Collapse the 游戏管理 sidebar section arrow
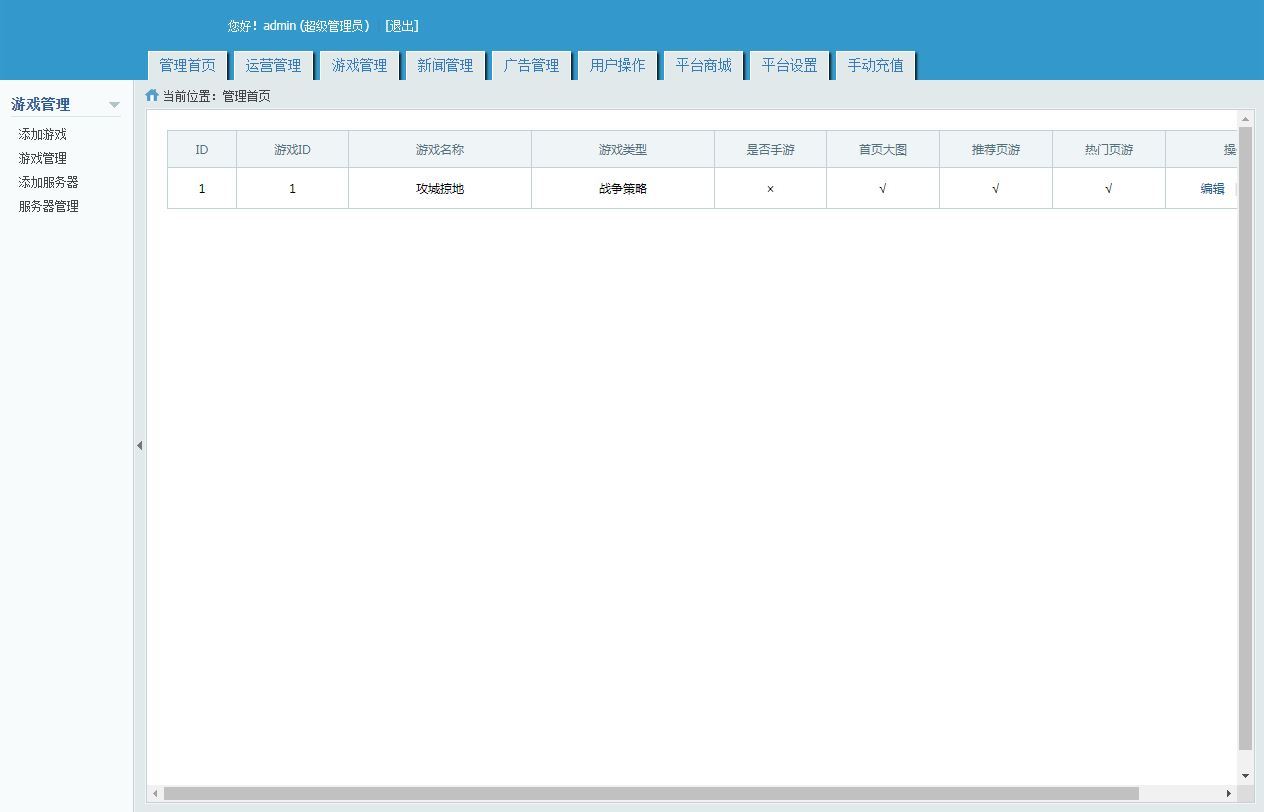Screen dimensions: 1264x812 tap(114, 105)
